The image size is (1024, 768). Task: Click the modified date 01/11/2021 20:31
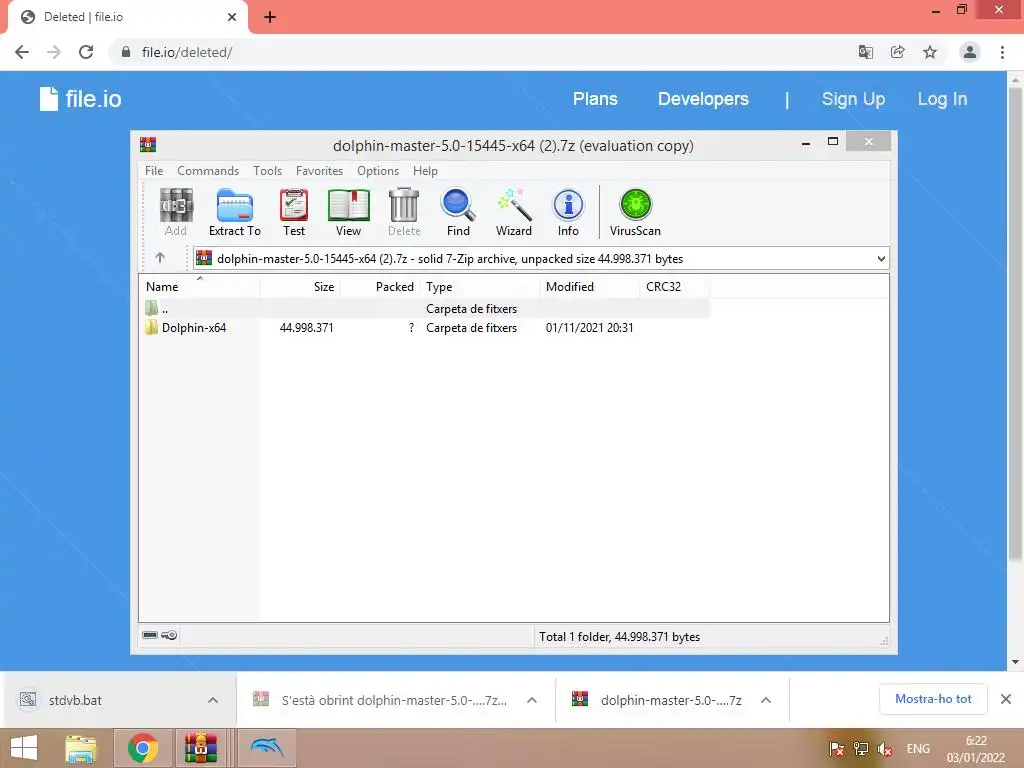coord(589,328)
